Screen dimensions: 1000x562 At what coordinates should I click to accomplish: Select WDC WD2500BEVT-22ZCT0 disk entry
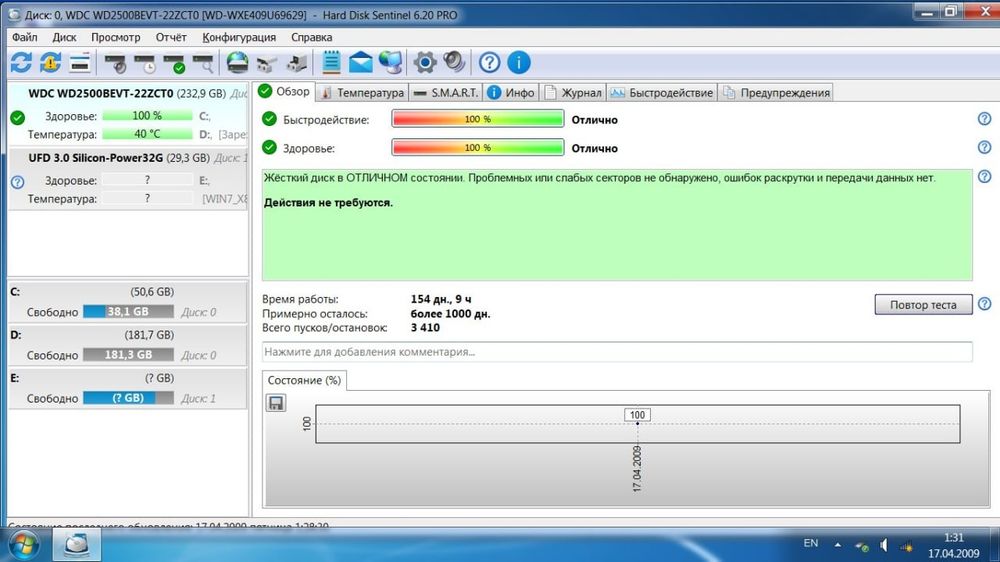128,115
